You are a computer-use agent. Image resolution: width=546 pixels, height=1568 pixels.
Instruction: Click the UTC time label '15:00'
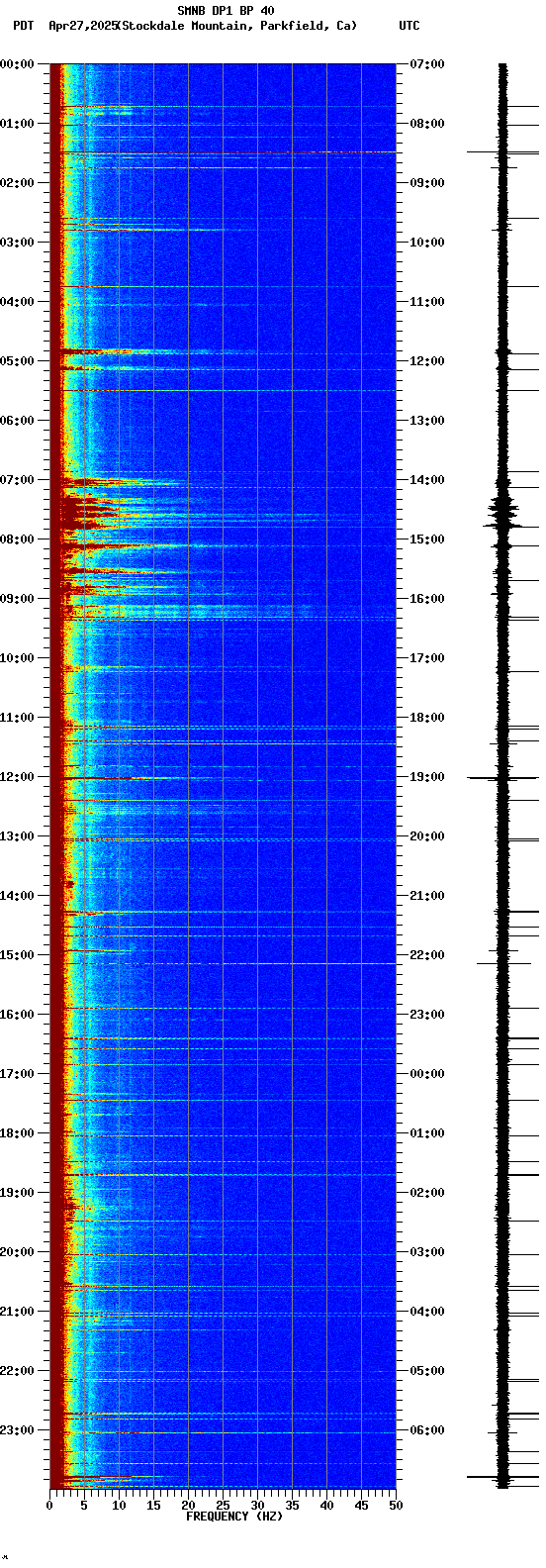427,539
